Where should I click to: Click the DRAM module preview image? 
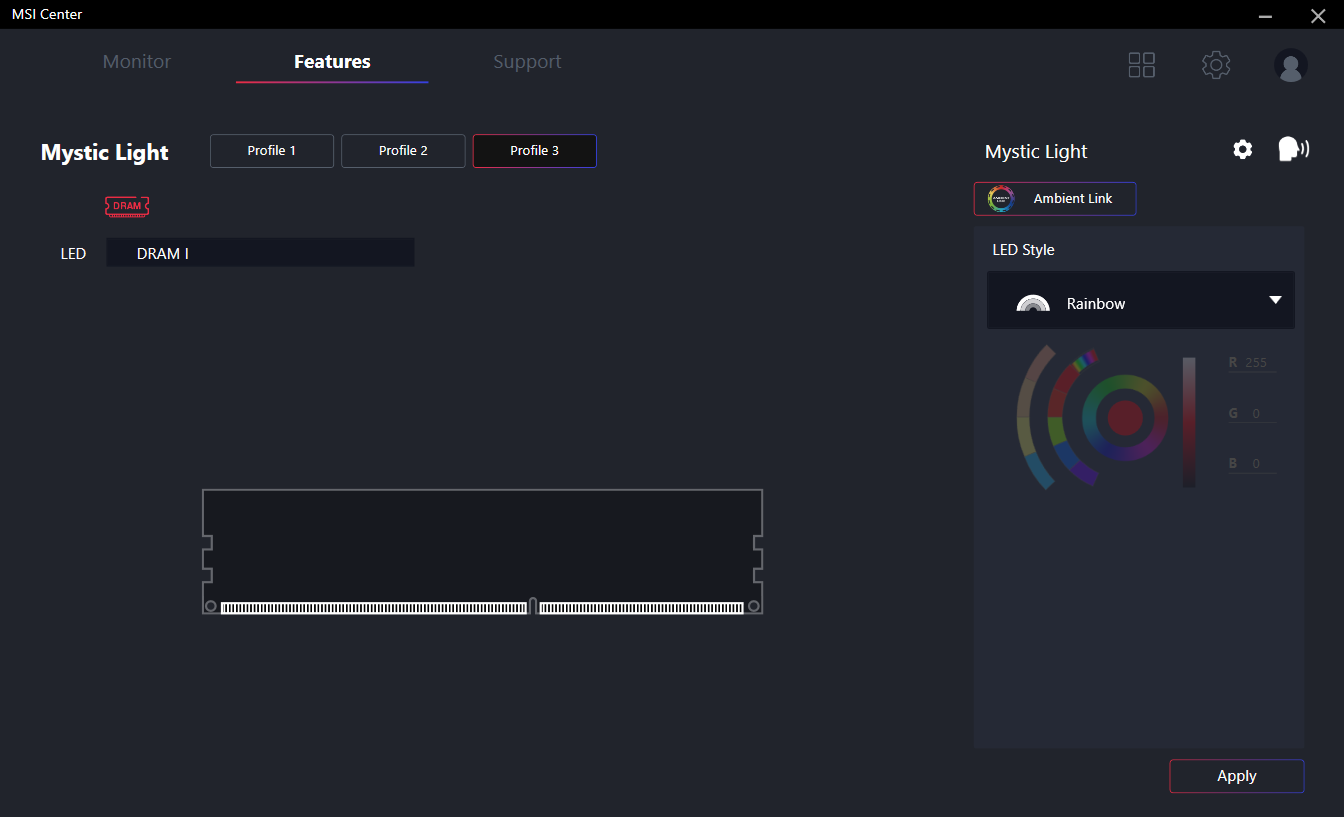click(482, 551)
